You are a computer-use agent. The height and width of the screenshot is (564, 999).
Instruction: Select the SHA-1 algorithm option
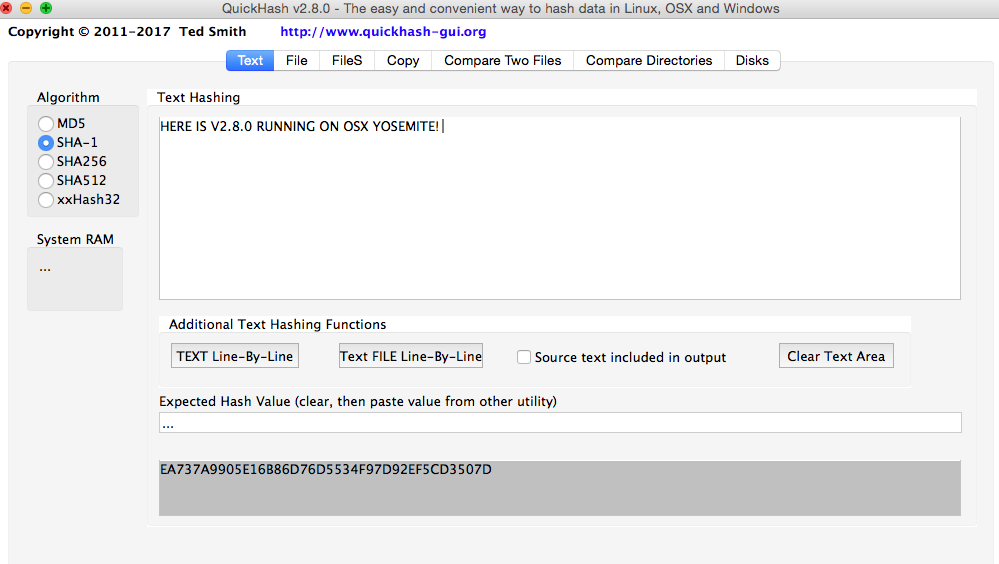(x=46, y=142)
